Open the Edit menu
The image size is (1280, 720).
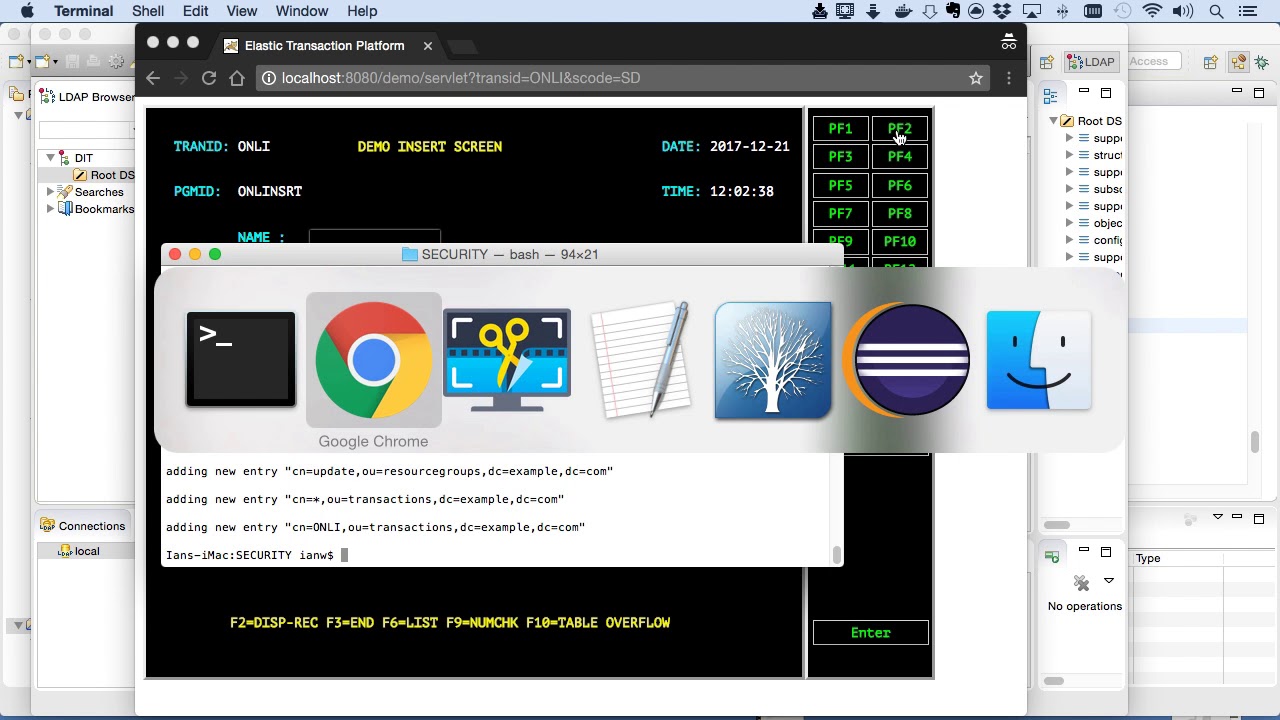click(196, 11)
